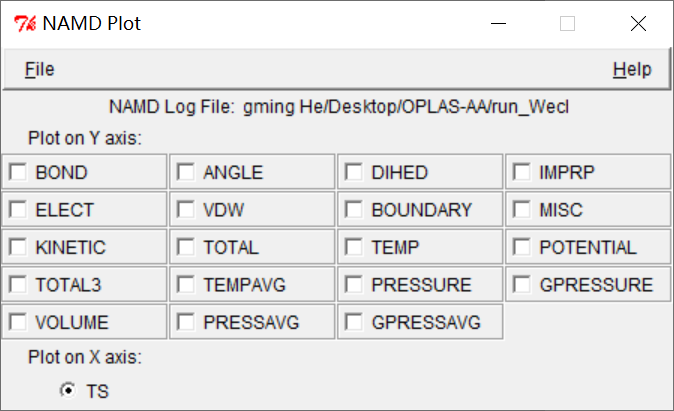Tick the TOTAL checkbox
This screenshot has width=674, height=411.
coord(186,248)
